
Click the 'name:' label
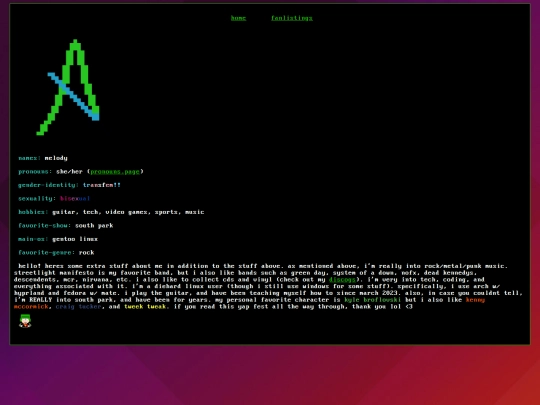click(x=30, y=158)
